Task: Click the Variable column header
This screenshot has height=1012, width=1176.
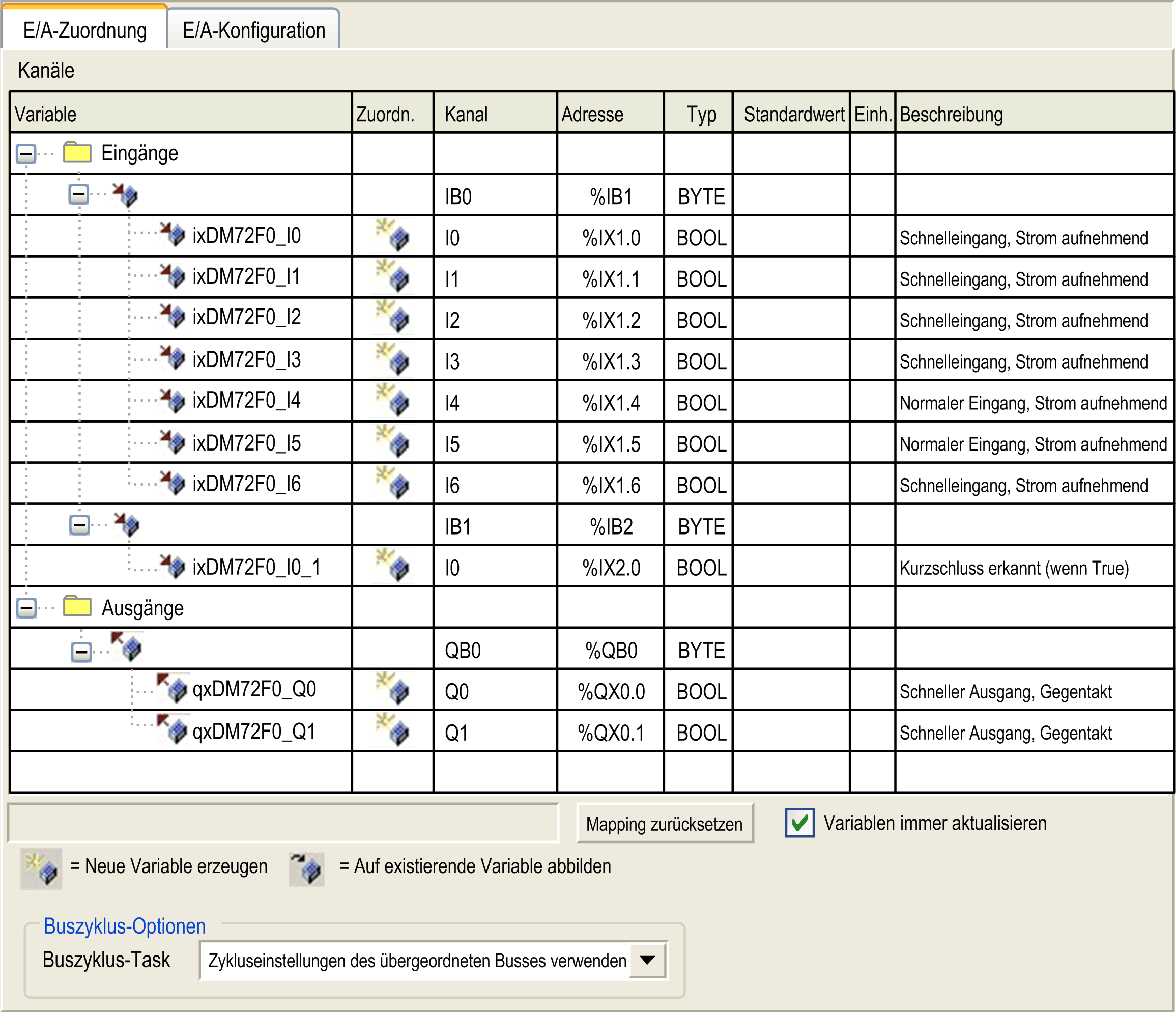Action: 181,114
